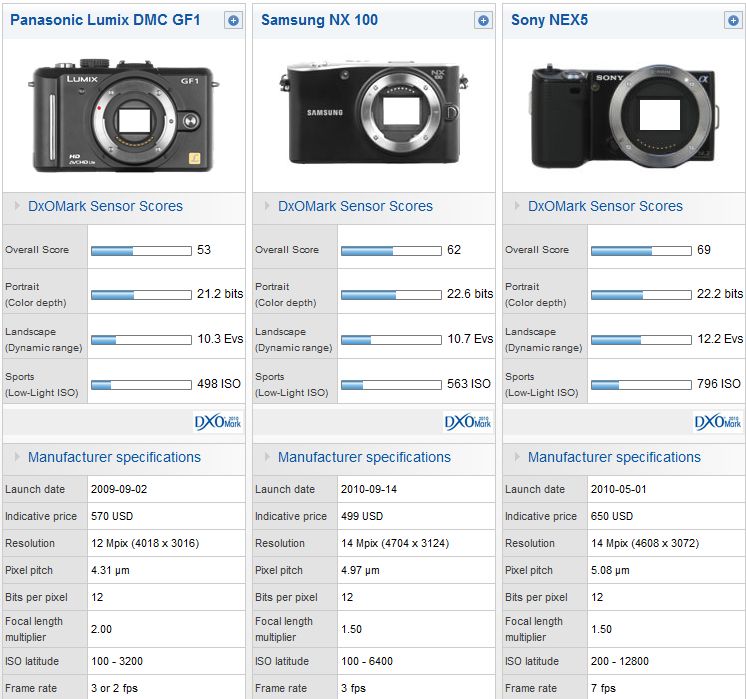The image size is (746, 699).
Task: Select Samsung 10.7 Evs landscape value
Action: (470, 339)
